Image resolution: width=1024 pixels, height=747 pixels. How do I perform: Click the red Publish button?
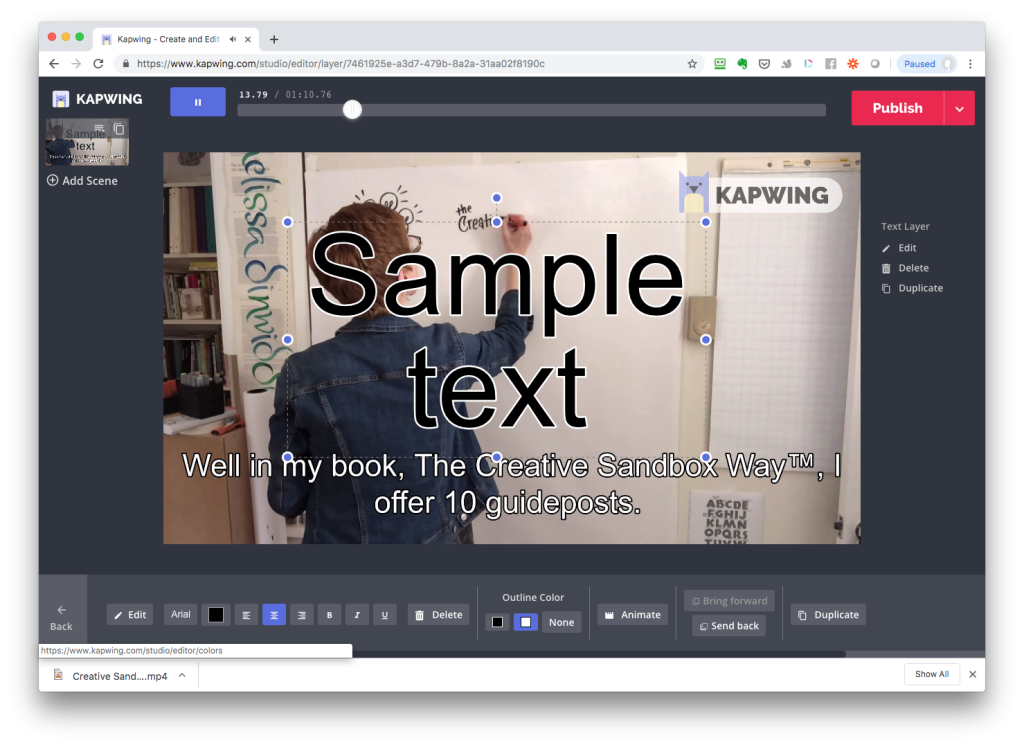click(x=897, y=108)
